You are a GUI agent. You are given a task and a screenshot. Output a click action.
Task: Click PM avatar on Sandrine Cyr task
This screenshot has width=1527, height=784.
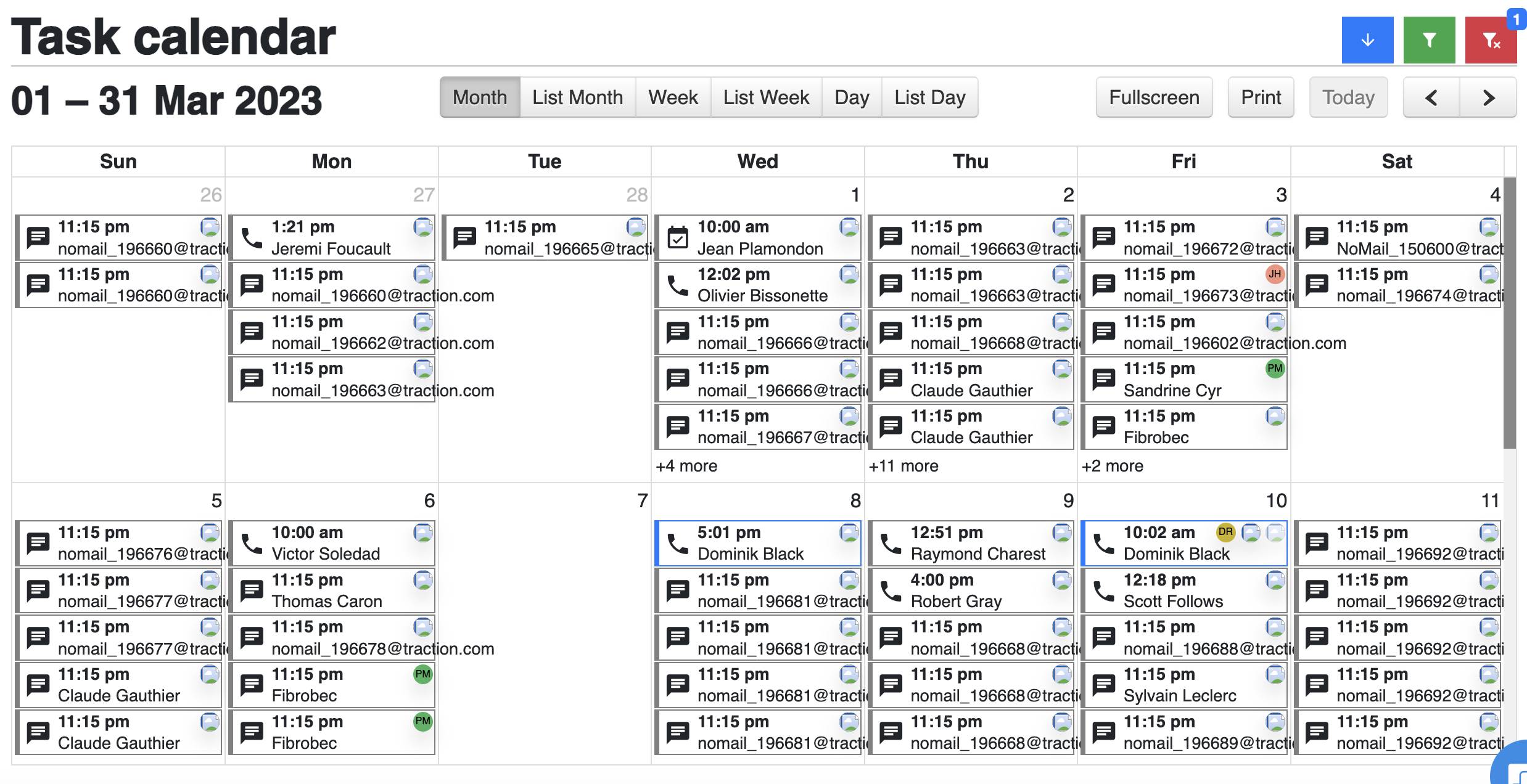1274,369
